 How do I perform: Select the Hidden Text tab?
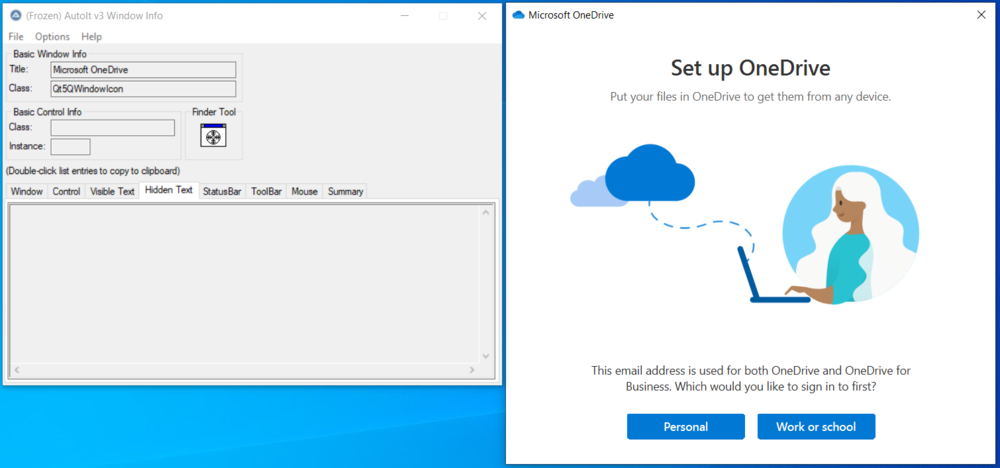tap(169, 190)
